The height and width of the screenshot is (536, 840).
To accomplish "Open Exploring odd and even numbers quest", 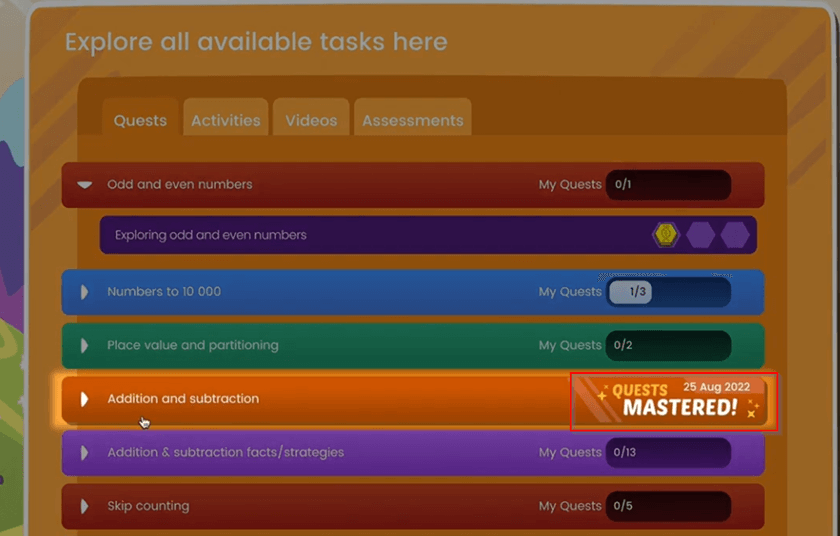I will tap(428, 235).
